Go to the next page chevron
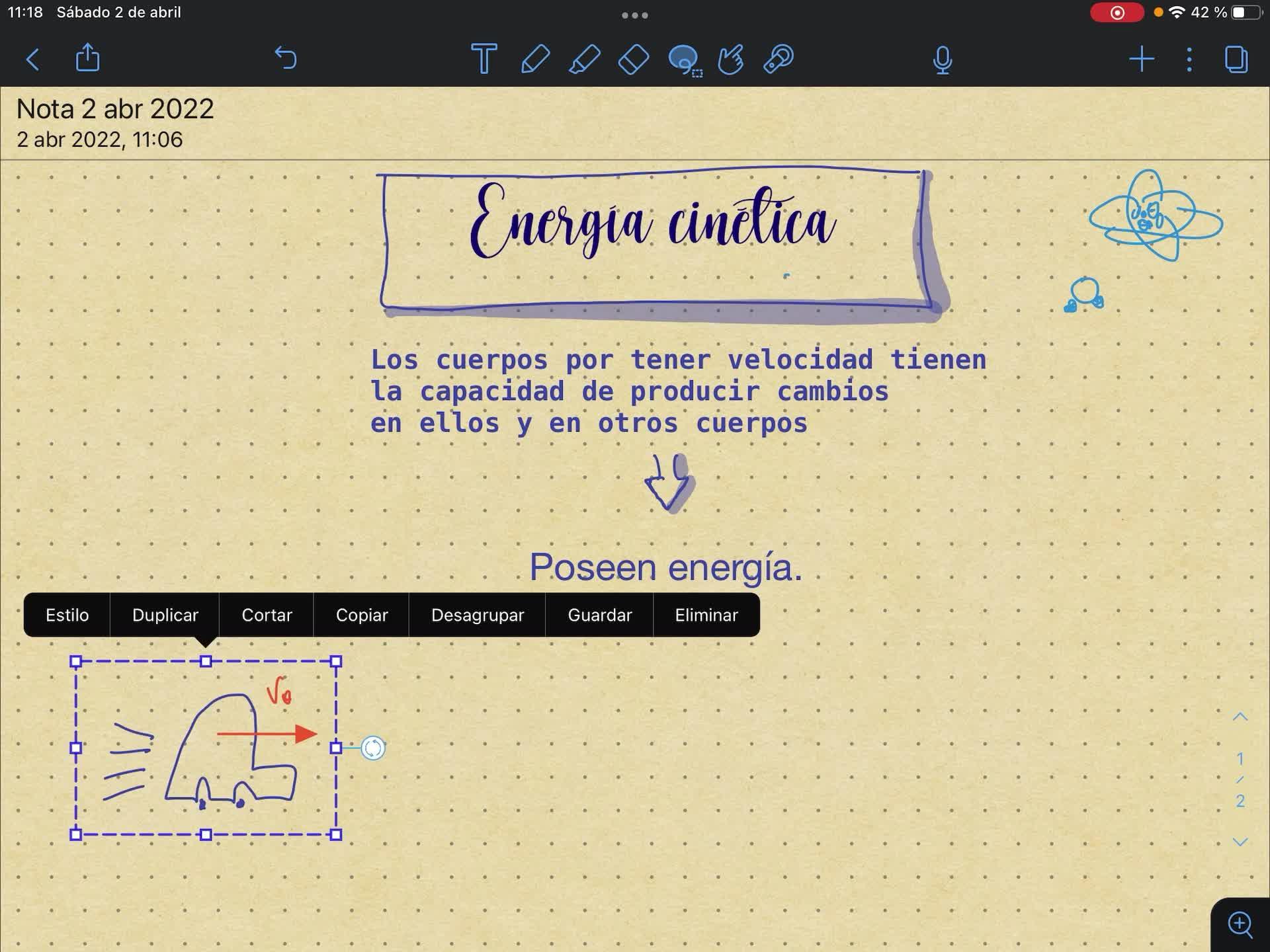1270x952 pixels. pyautogui.click(x=1240, y=842)
